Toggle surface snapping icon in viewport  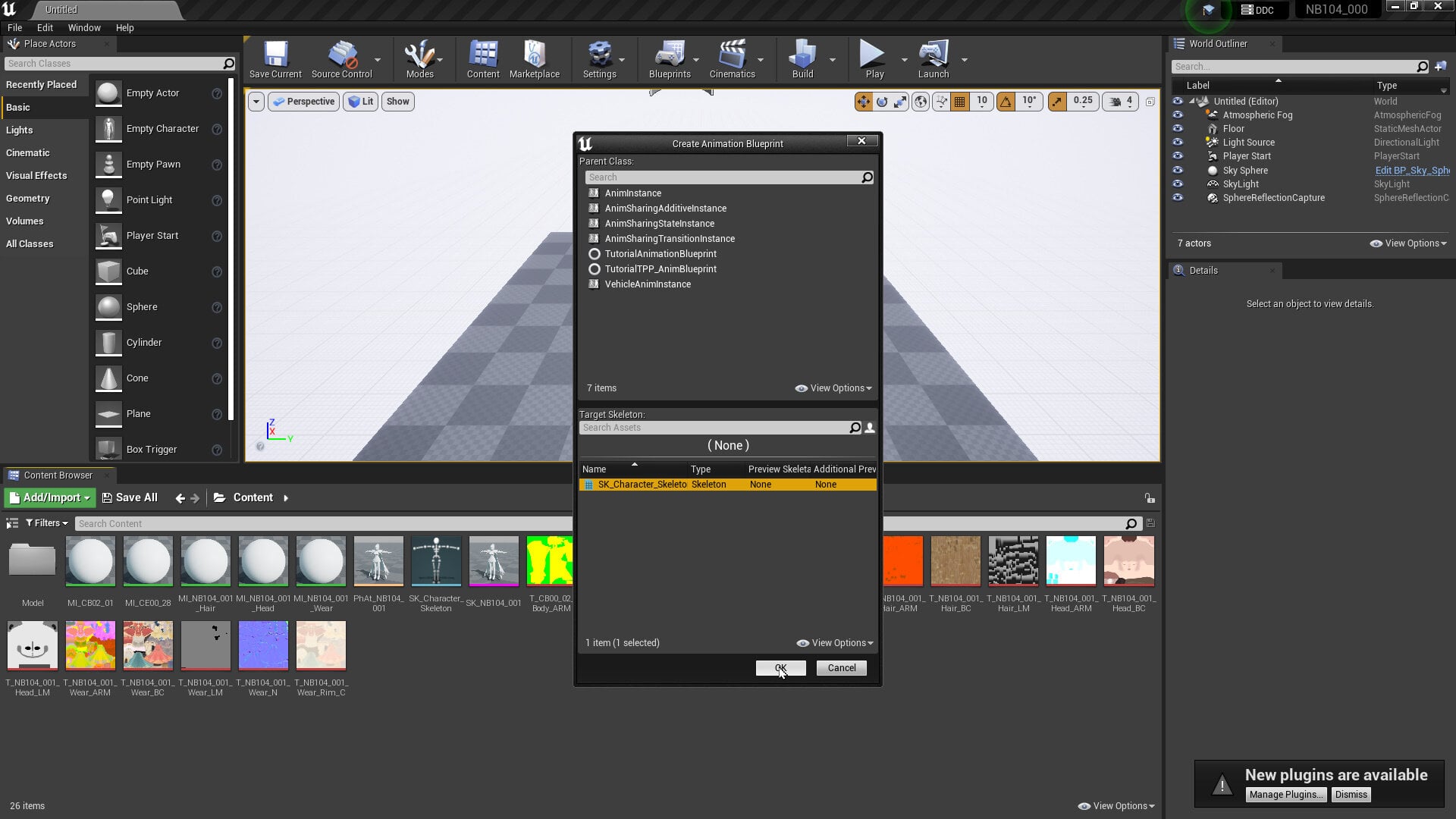(941, 102)
